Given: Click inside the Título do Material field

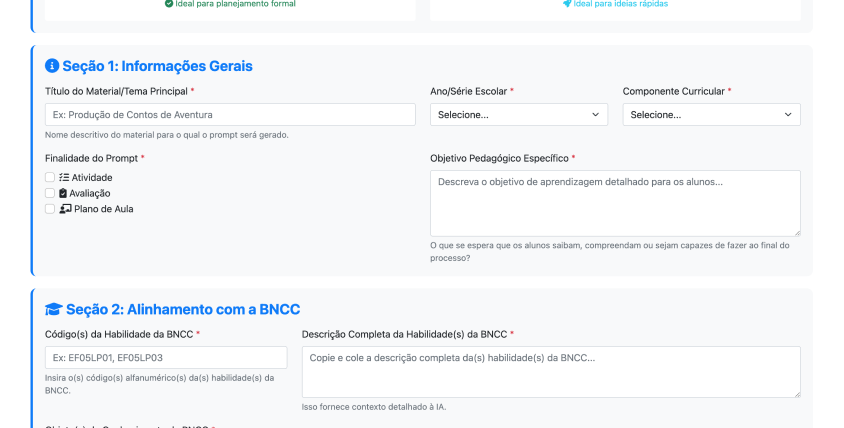Looking at the screenshot, I should pos(230,115).
